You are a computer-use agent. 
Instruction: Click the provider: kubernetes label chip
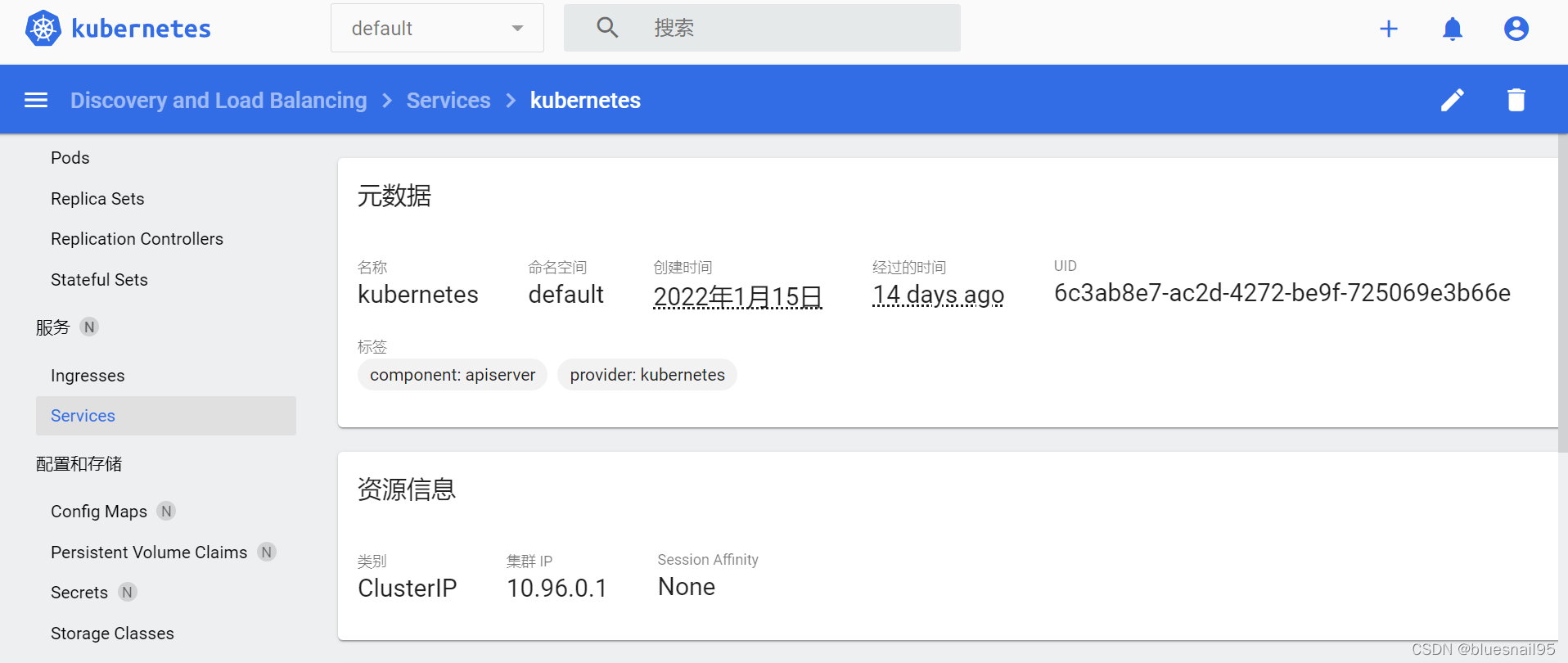[647, 375]
